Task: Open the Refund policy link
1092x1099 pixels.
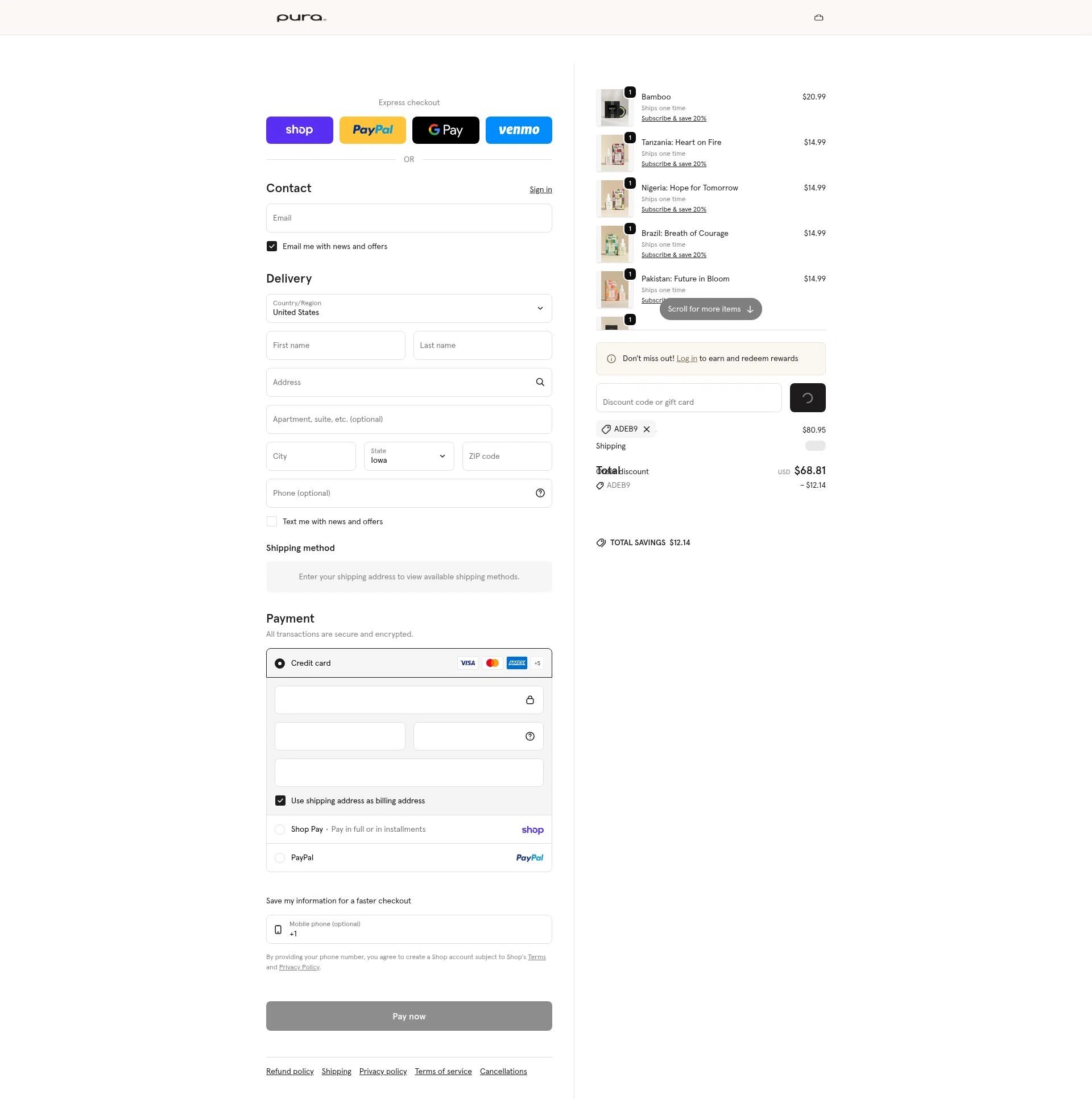Action: pos(289,1071)
